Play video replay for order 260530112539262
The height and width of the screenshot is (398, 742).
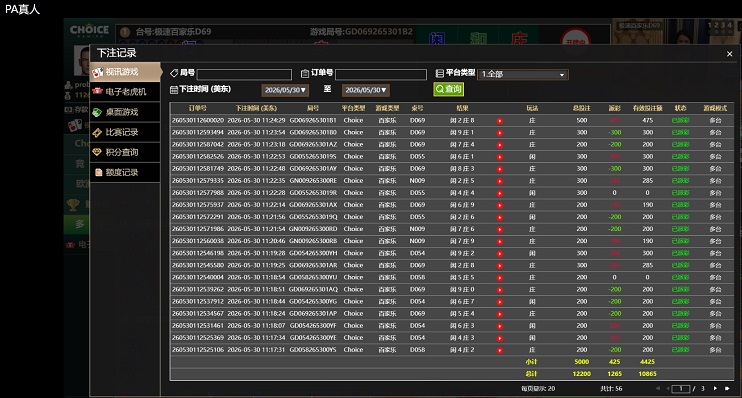(x=499, y=290)
